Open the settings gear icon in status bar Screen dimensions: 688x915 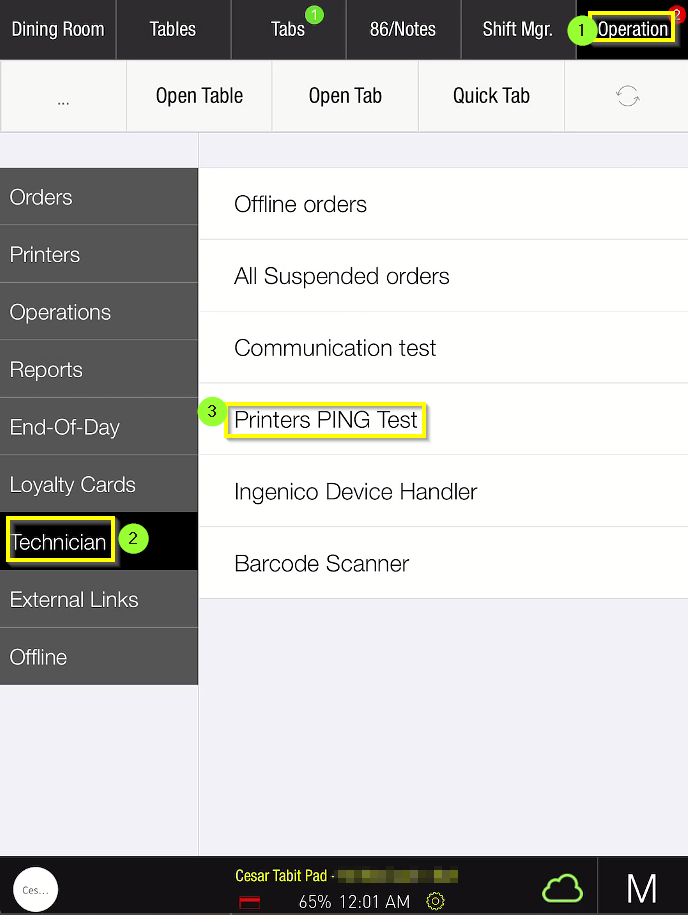click(x=435, y=901)
